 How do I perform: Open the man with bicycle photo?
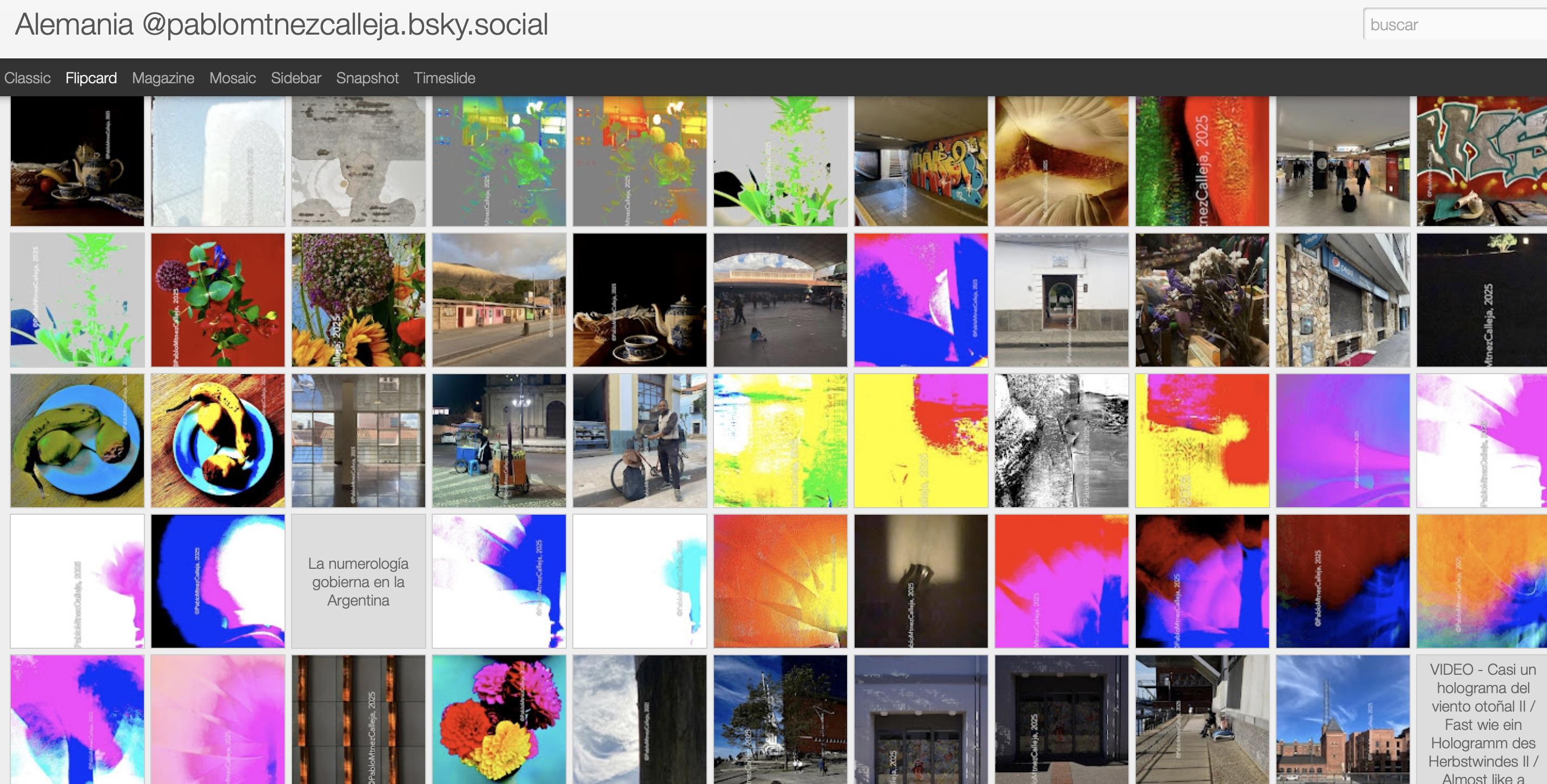point(639,441)
